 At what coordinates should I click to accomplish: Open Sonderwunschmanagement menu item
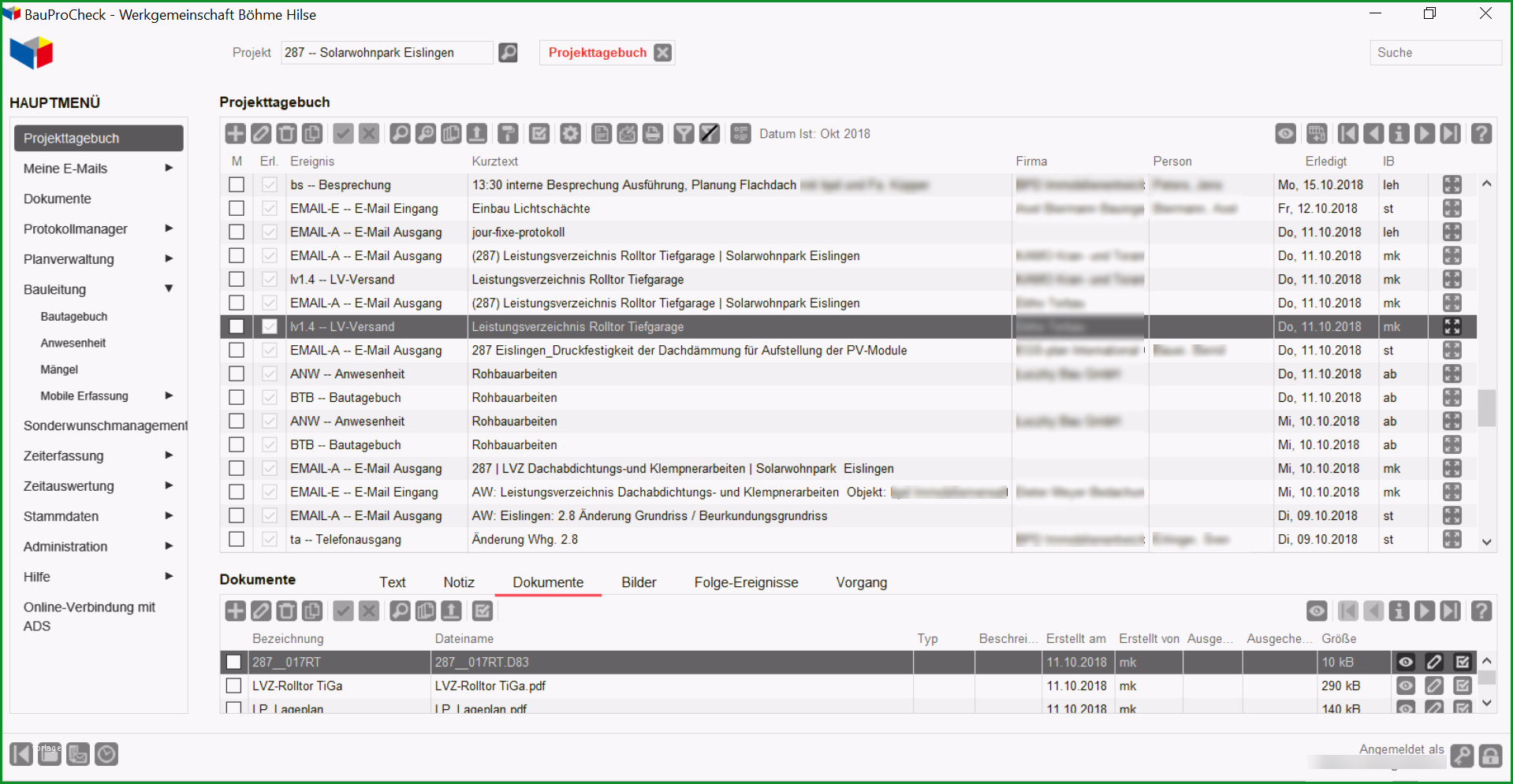(x=106, y=425)
